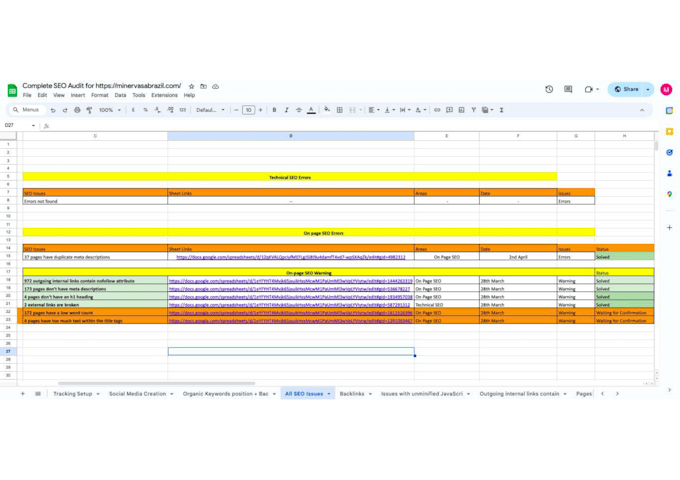This screenshot has width=680, height=480.
Task: Open the fill color picker
Action: coord(327,110)
